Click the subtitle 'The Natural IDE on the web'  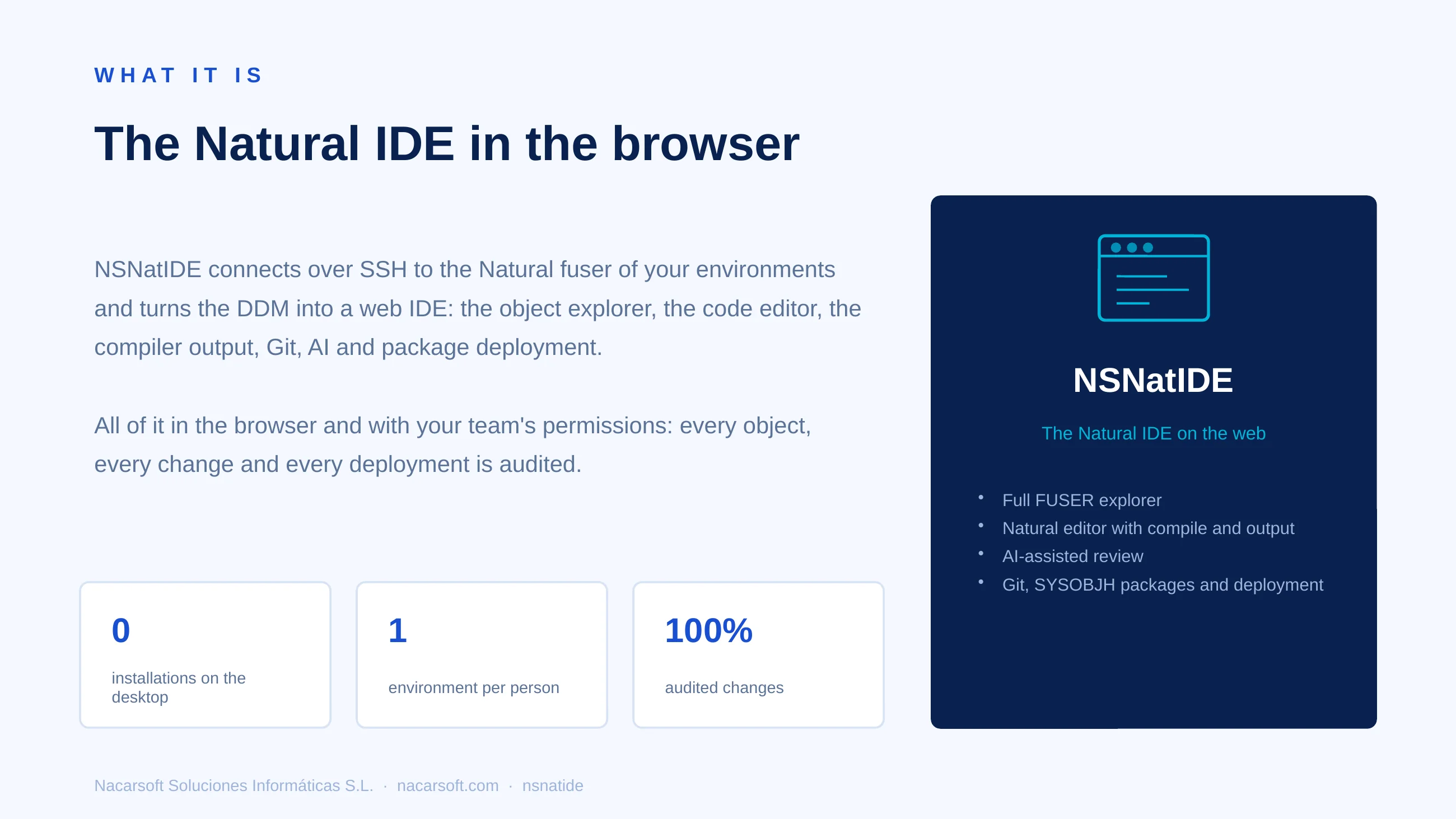tap(1153, 433)
